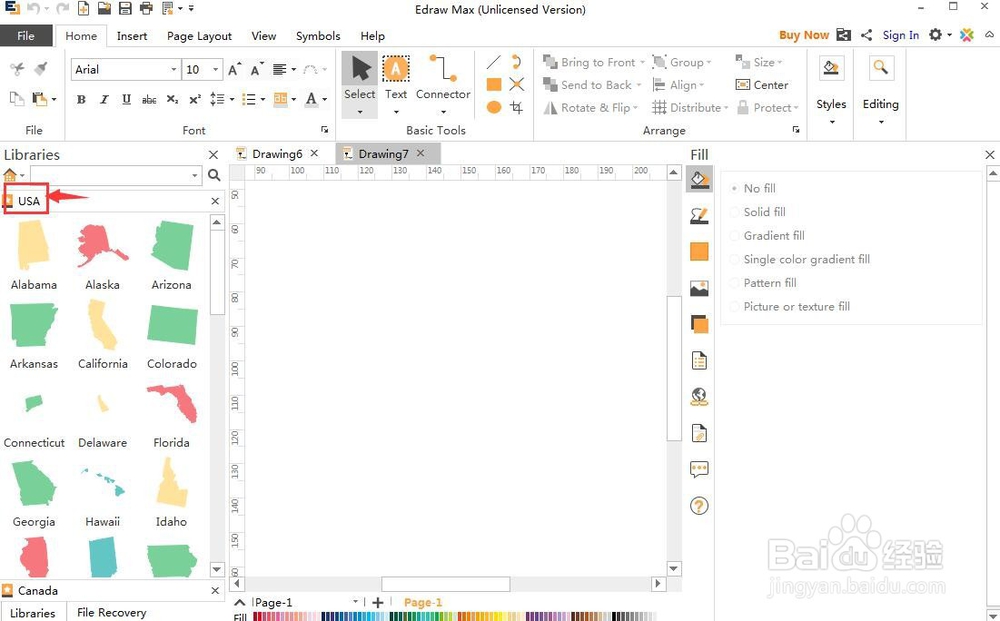Click the Format Painter brush icon
Image resolution: width=1000 pixels, height=621 pixels.
[41, 68]
